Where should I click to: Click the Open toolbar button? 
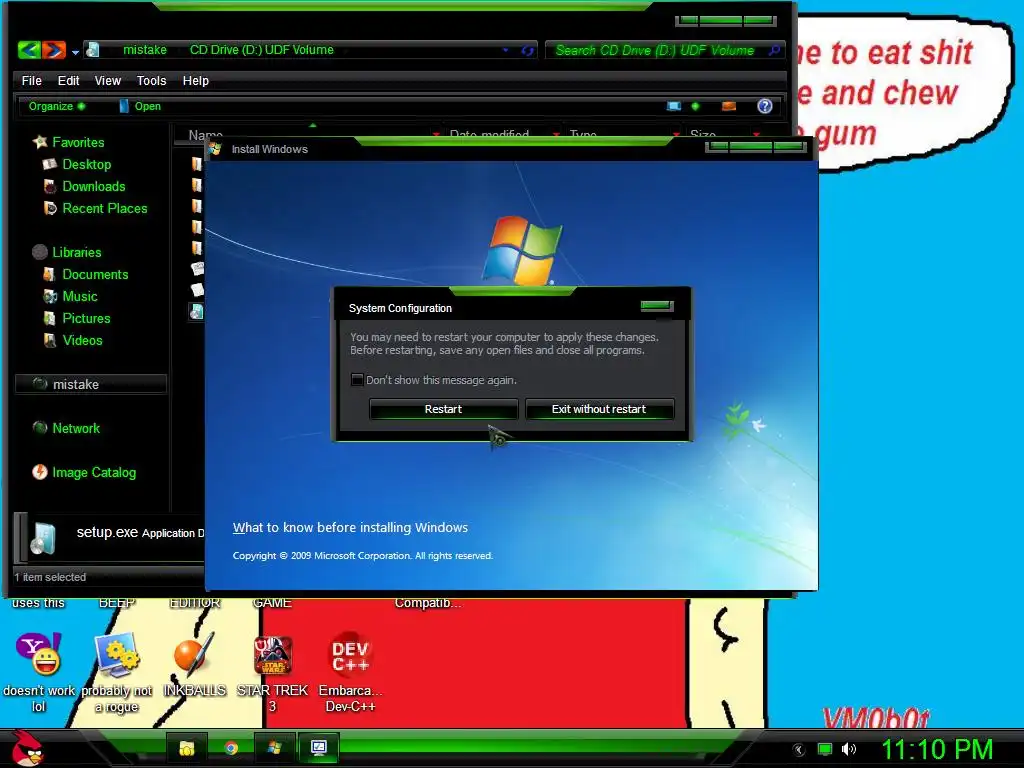[140, 106]
